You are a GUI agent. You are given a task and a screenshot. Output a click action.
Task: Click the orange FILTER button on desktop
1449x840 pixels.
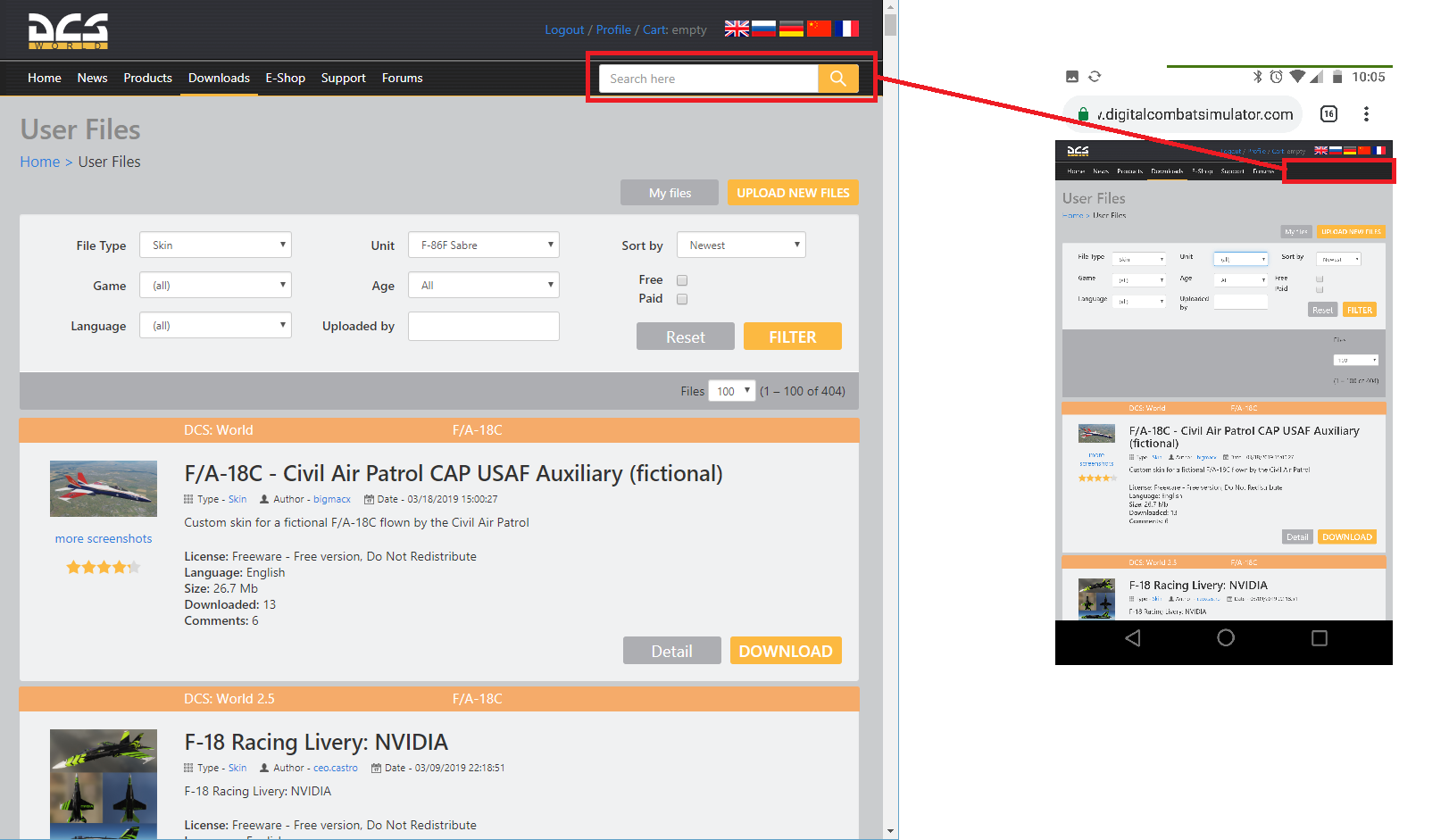pyautogui.click(x=793, y=337)
